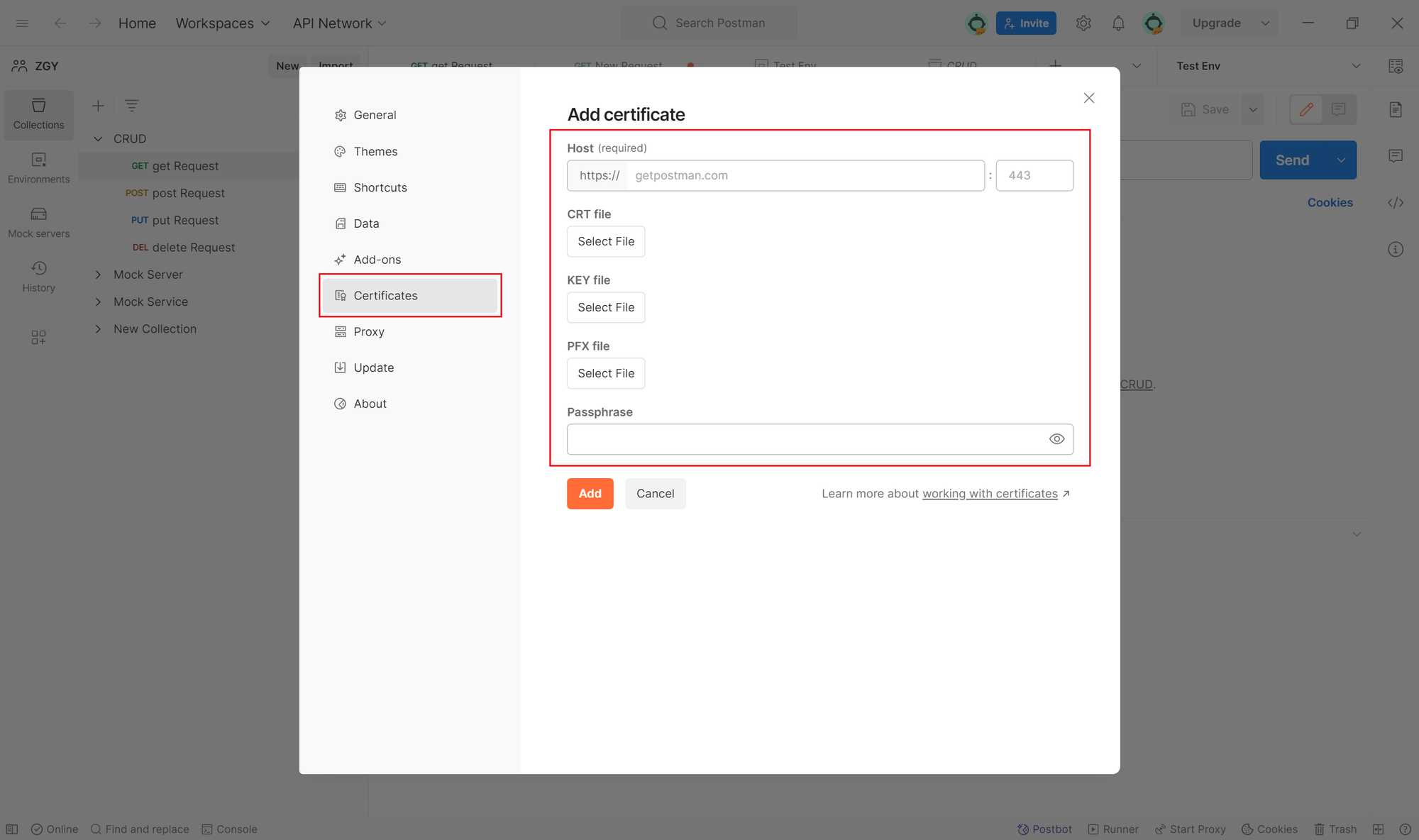Image resolution: width=1419 pixels, height=840 pixels.
Task: Click the orange Add button
Action: [590, 494]
